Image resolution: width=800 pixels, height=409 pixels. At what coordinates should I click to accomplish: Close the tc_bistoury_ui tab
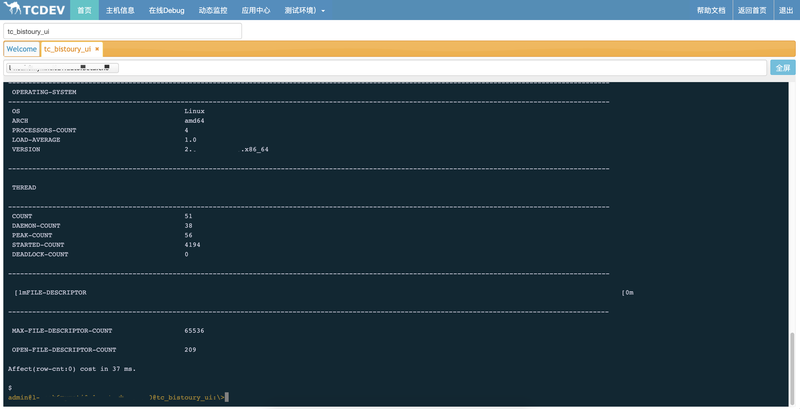pos(97,49)
